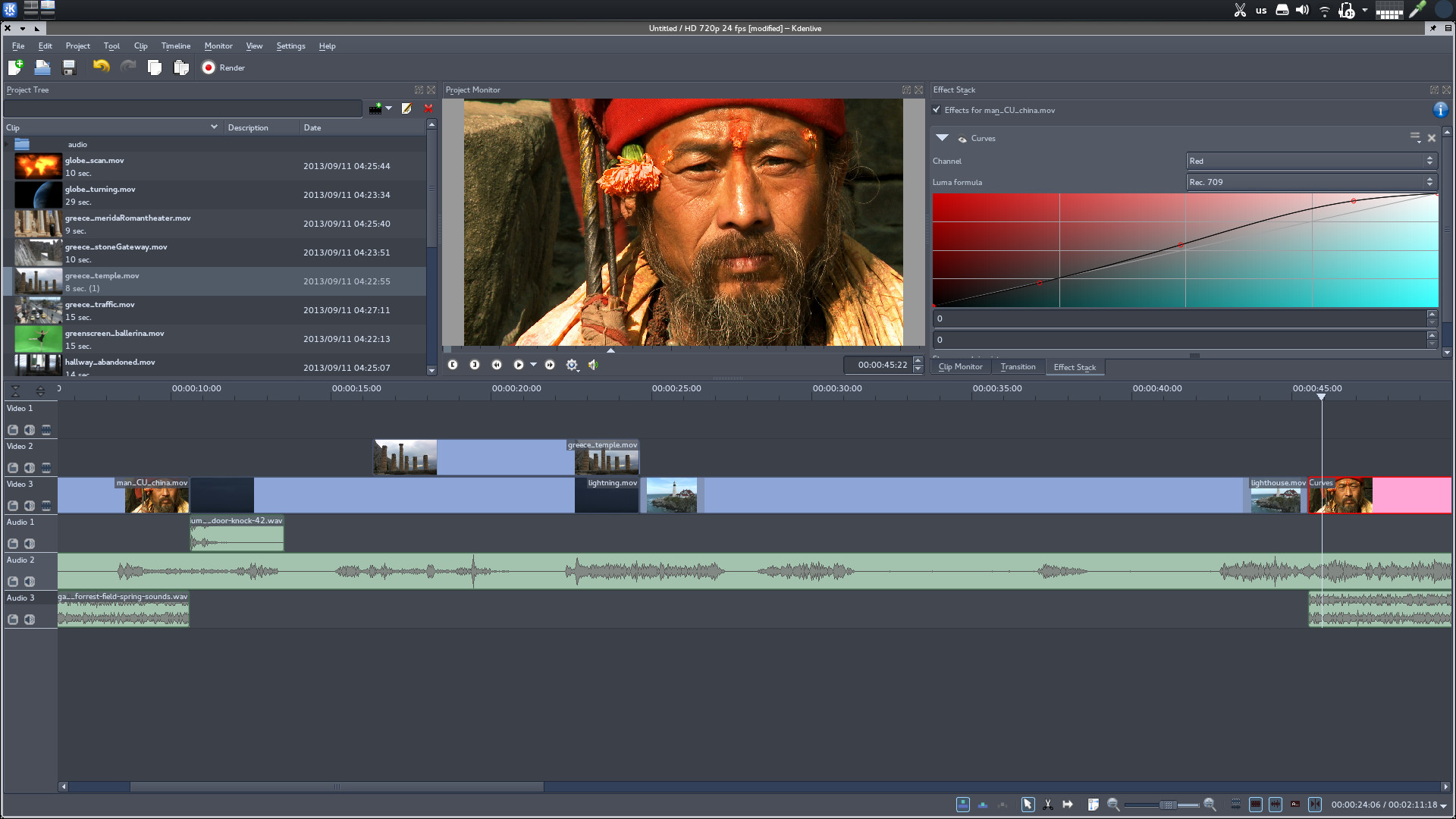Select the spacer tool arrow icon
Screen dimensions: 1456x819
coord(1068,805)
